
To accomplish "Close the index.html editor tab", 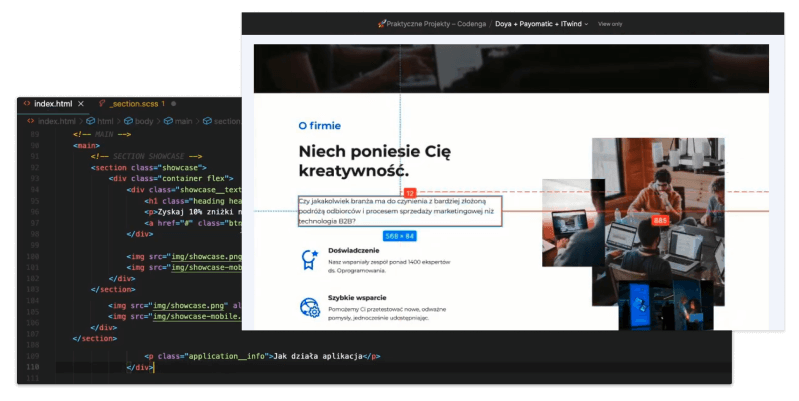I will 81,103.
